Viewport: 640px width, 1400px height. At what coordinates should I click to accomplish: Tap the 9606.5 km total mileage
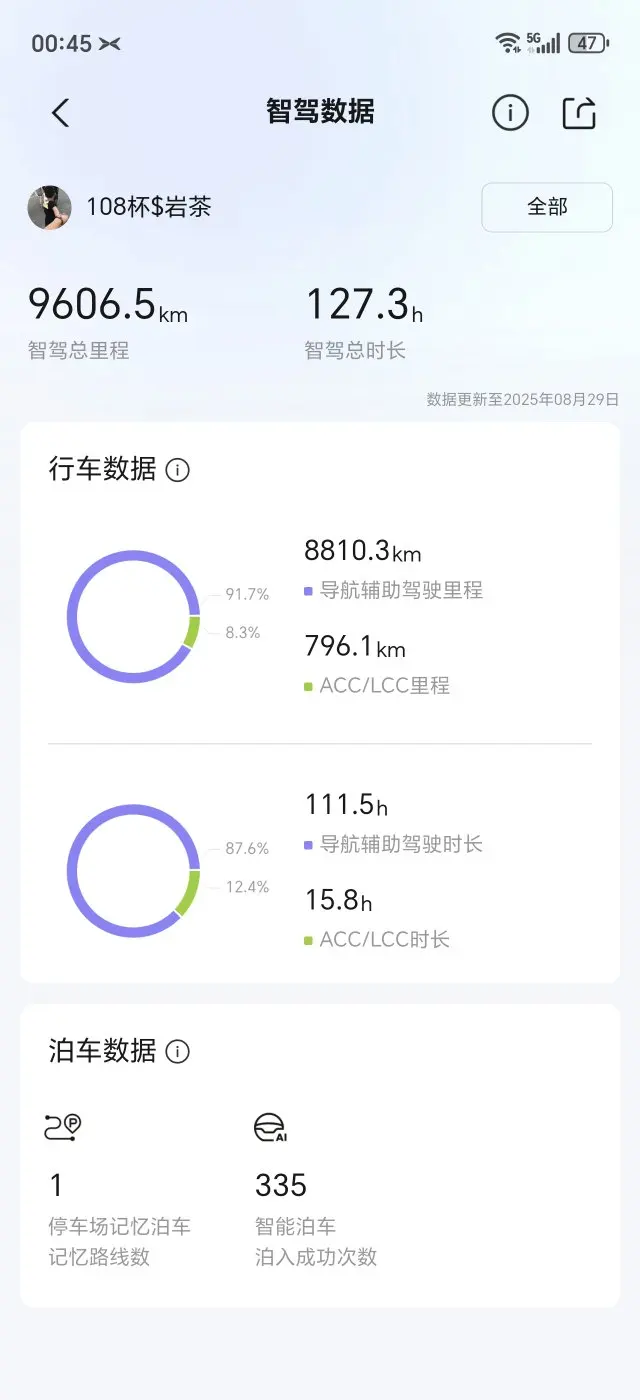click(x=108, y=304)
